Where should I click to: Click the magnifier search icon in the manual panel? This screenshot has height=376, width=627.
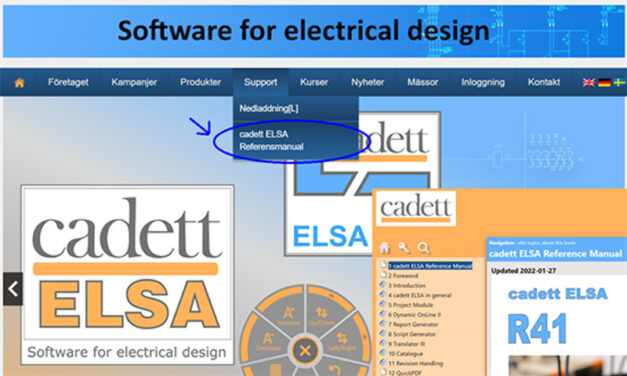[423, 248]
